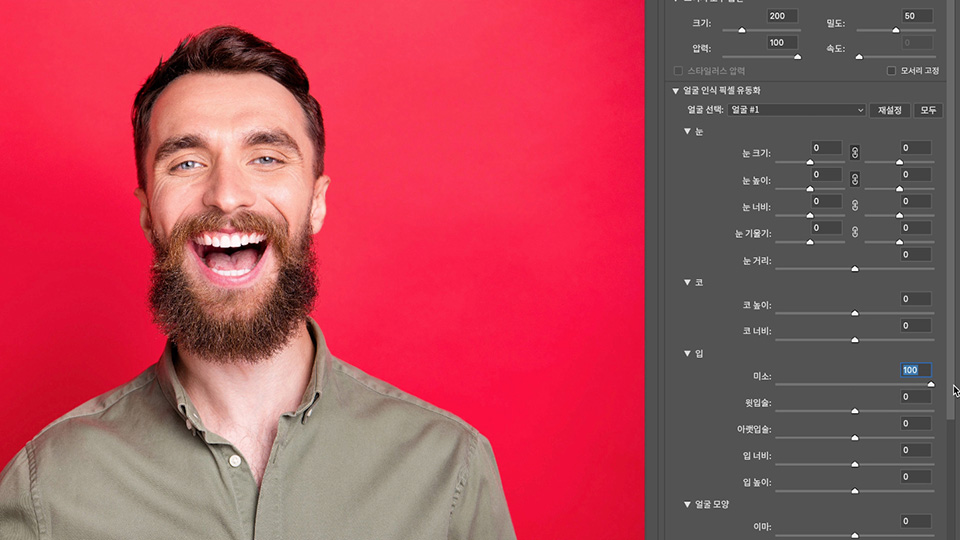Click the left-eye 눈 기울기 value field
This screenshot has width=960, height=540.
click(827, 228)
